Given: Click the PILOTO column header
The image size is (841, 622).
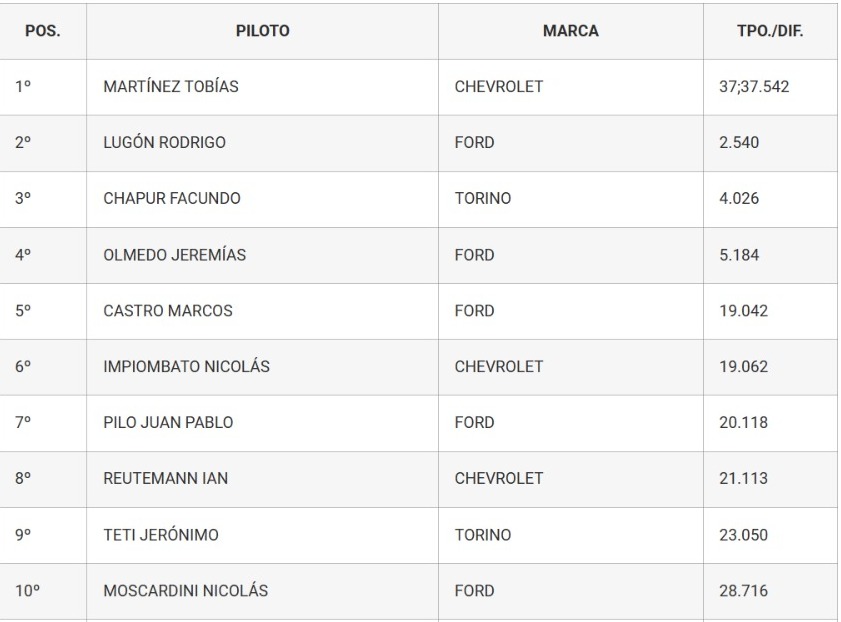Looking at the screenshot, I should [262, 31].
